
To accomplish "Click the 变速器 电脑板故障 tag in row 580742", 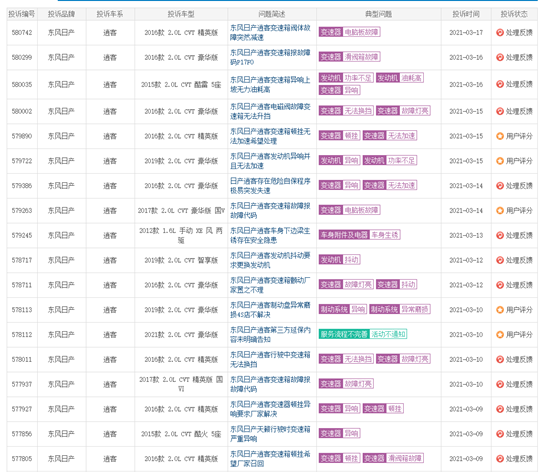I will pos(349,32).
